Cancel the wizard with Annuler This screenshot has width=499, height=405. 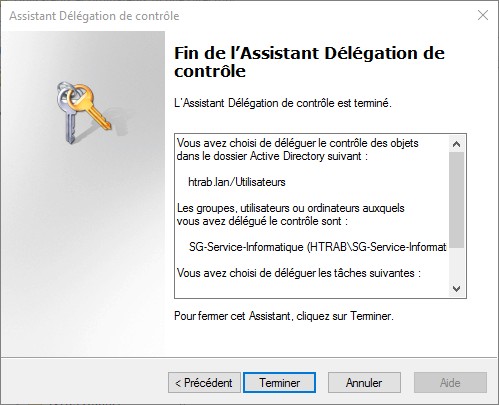pyautogui.click(x=364, y=382)
